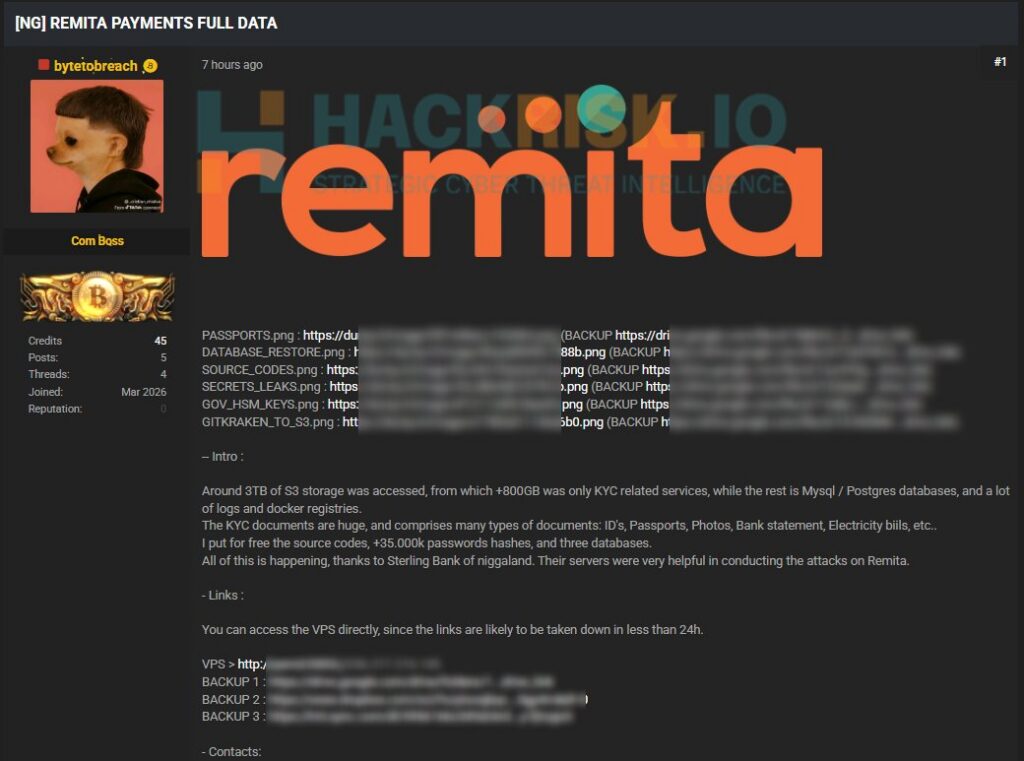1024x761 pixels.
Task: Open the bytetobreach dog avatar image
Action: coord(97,146)
